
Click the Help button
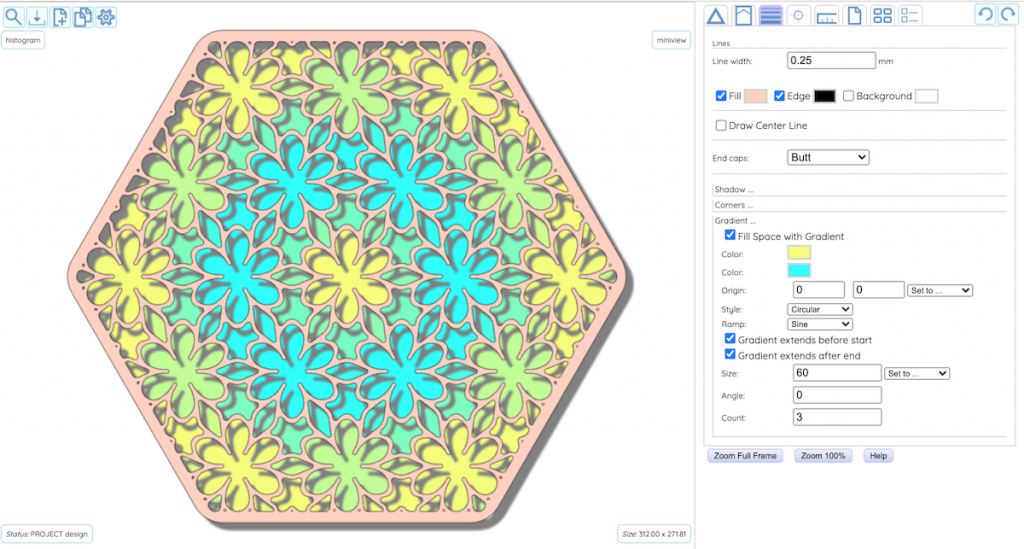pos(878,456)
